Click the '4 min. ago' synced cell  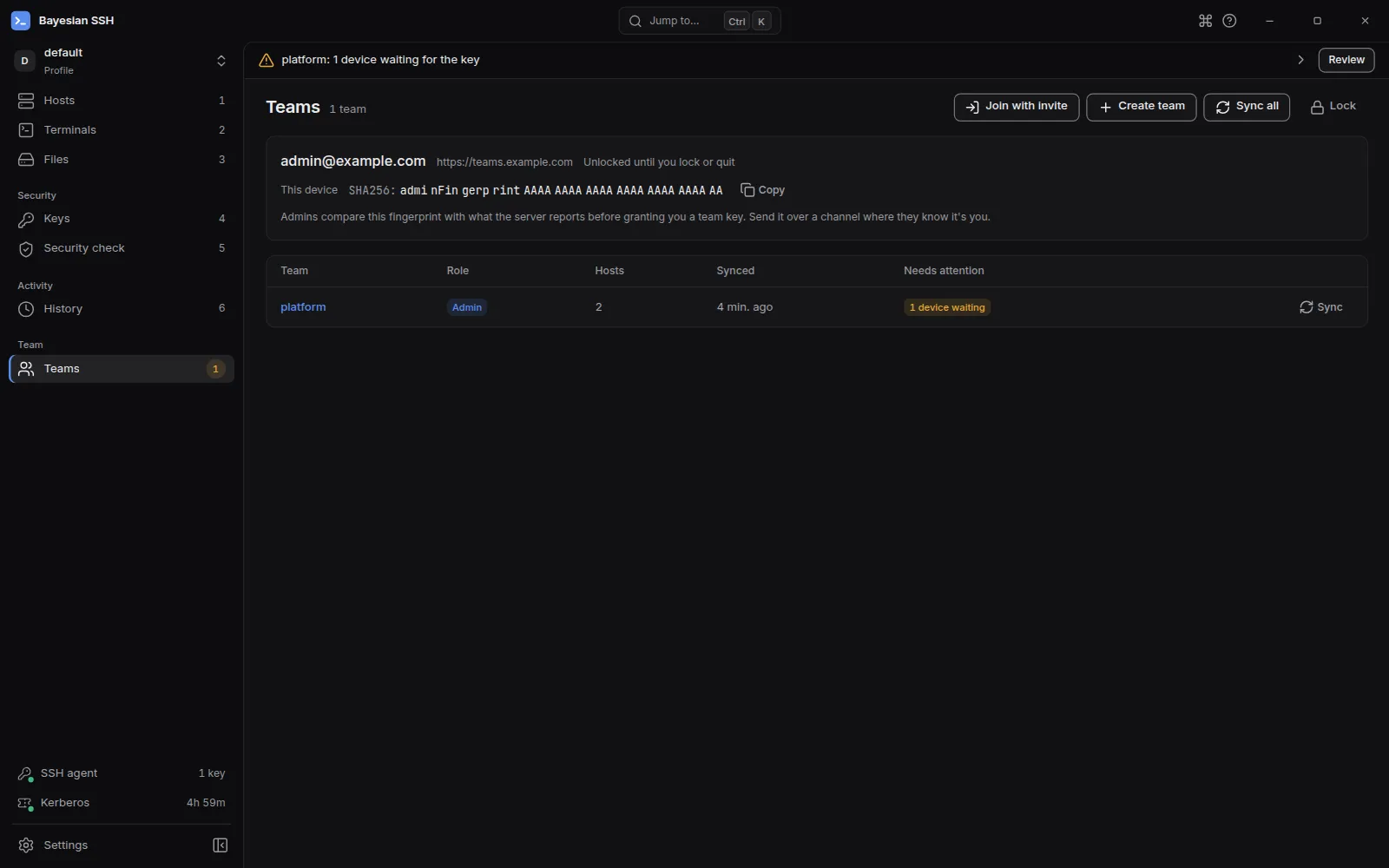(x=745, y=307)
